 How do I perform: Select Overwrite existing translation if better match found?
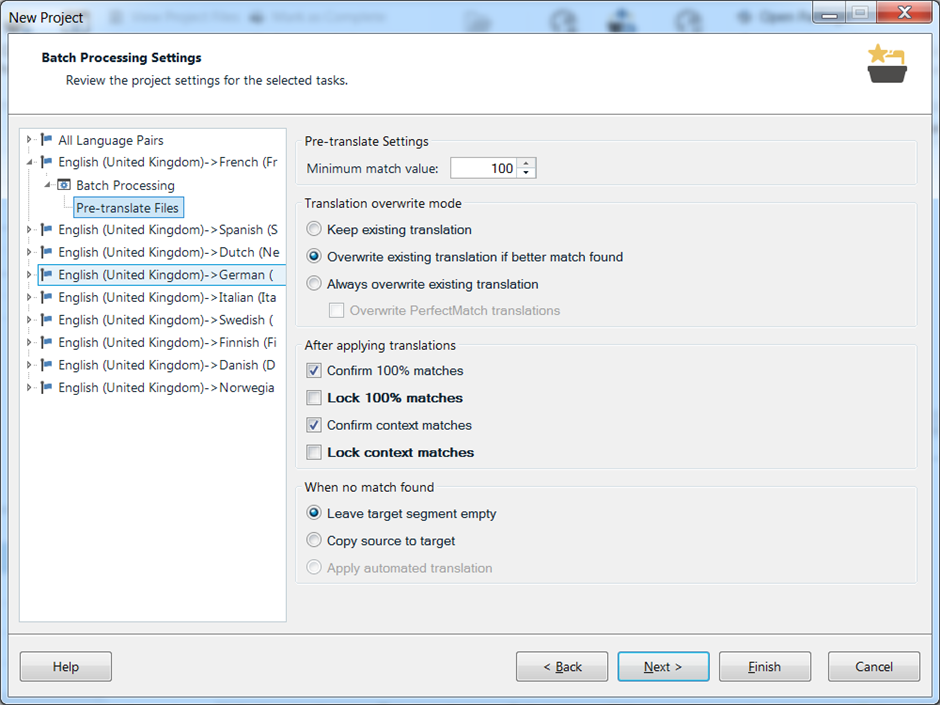coord(314,257)
